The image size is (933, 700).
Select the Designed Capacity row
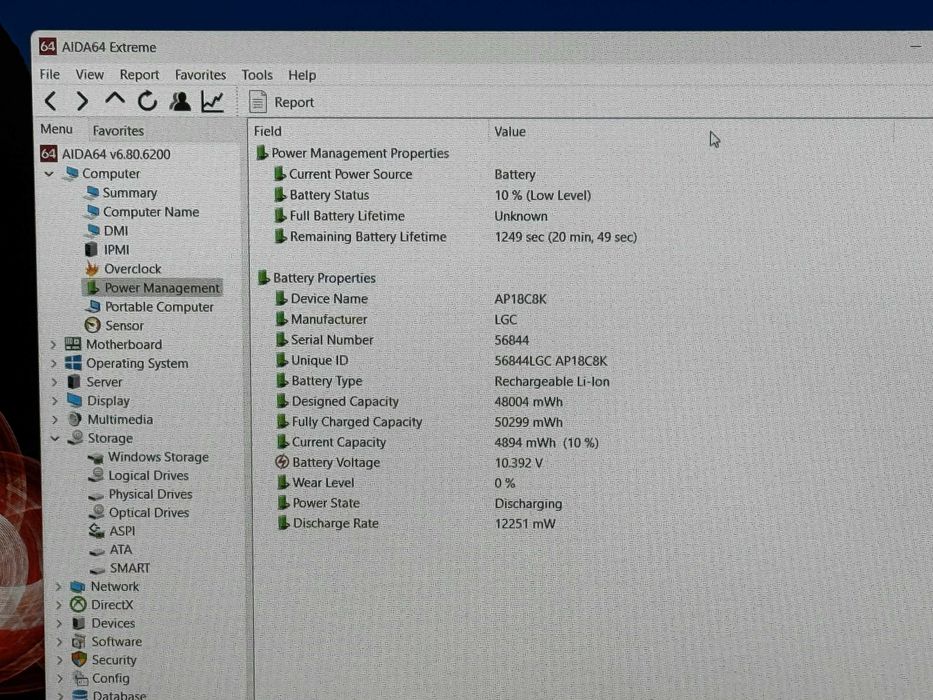[x=419, y=402]
